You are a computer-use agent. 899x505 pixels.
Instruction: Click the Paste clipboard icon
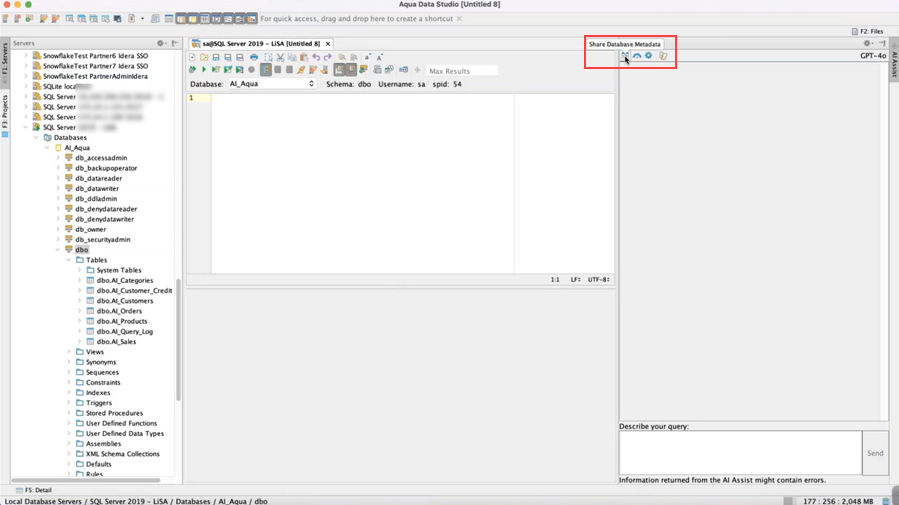pos(304,57)
